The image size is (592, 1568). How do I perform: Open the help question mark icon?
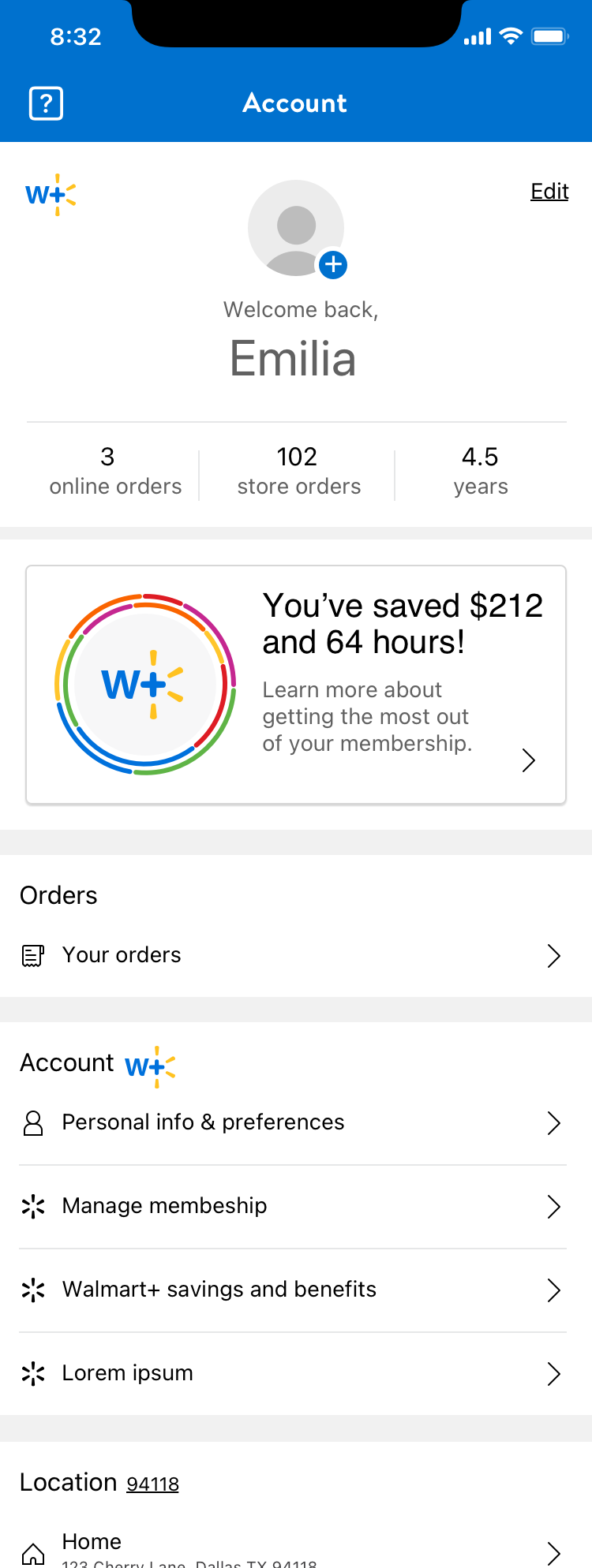coord(46,103)
